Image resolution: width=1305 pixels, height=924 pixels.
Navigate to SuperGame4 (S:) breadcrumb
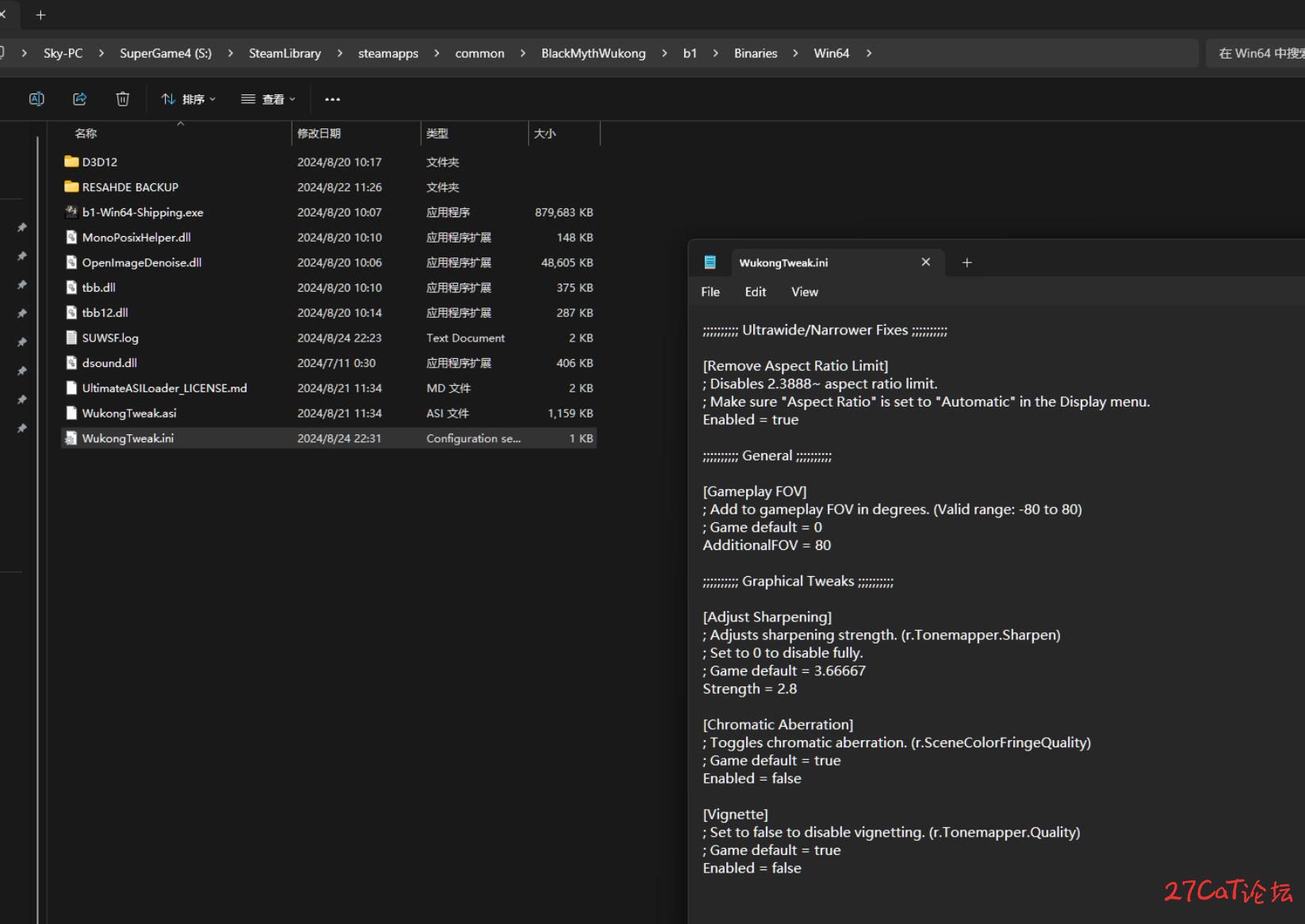166,53
